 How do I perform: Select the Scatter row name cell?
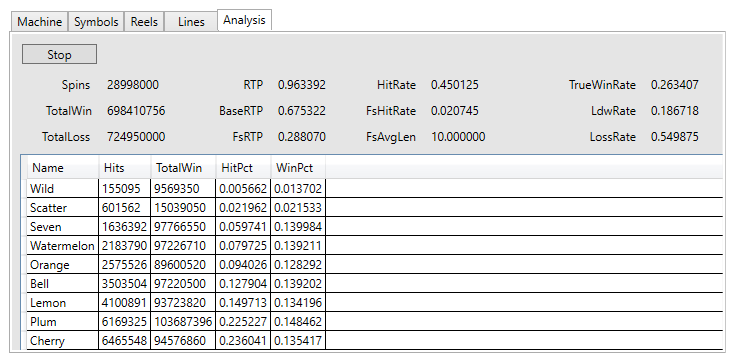click(63, 208)
